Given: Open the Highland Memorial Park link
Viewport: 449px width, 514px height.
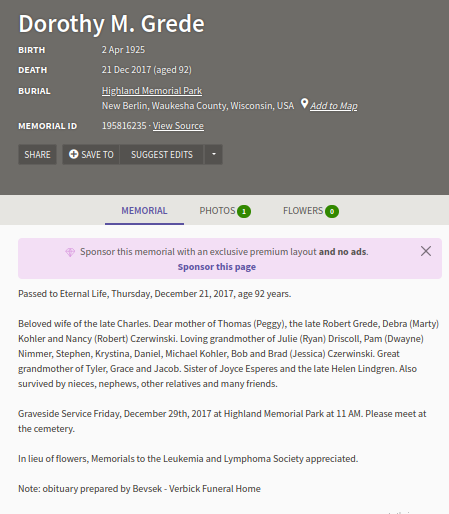Looking at the screenshot, I should 152,91.
